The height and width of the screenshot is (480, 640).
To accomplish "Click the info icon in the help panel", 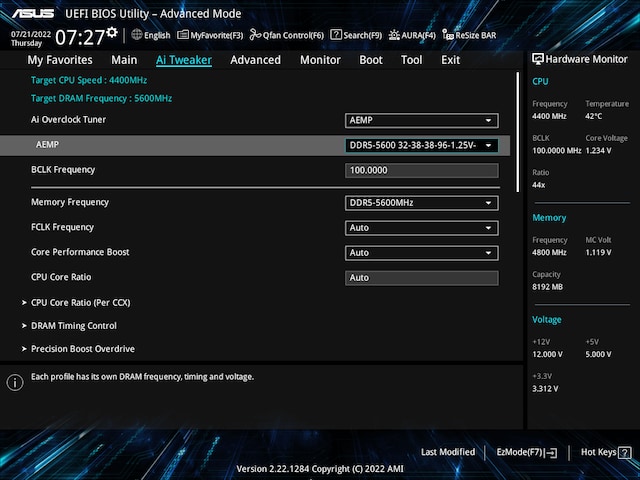I will (x=15, y=382).
